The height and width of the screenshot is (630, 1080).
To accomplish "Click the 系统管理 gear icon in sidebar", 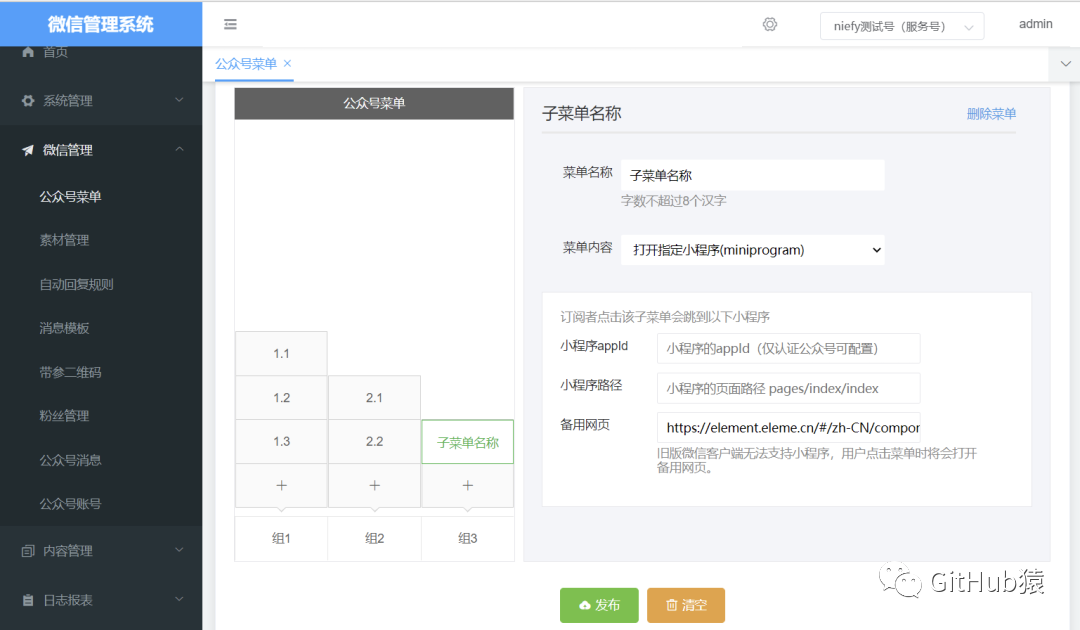I will point(29,100).
